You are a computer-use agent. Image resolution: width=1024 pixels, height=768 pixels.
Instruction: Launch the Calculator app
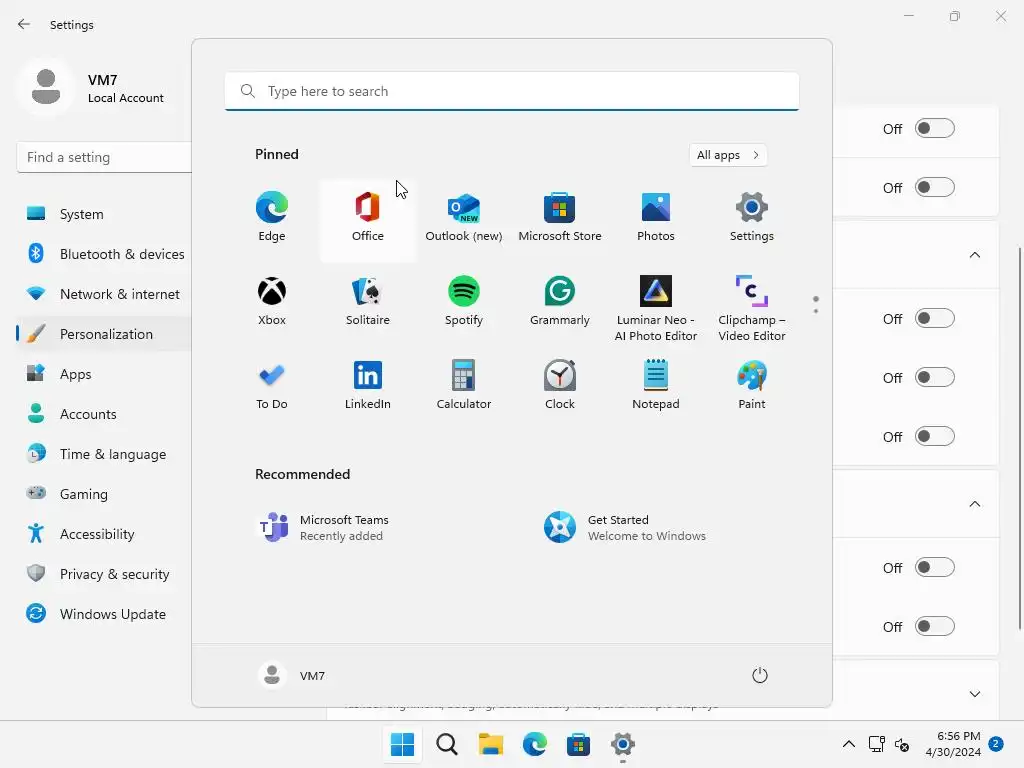[464, 385]
